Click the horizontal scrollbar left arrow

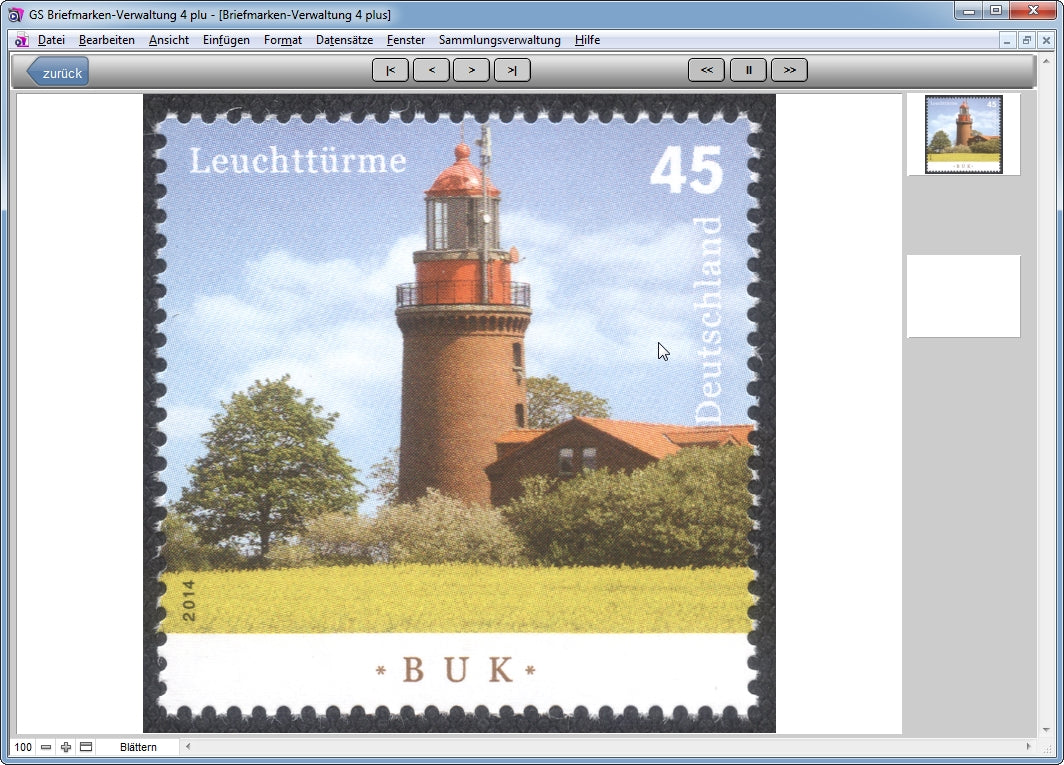point(187,747)
